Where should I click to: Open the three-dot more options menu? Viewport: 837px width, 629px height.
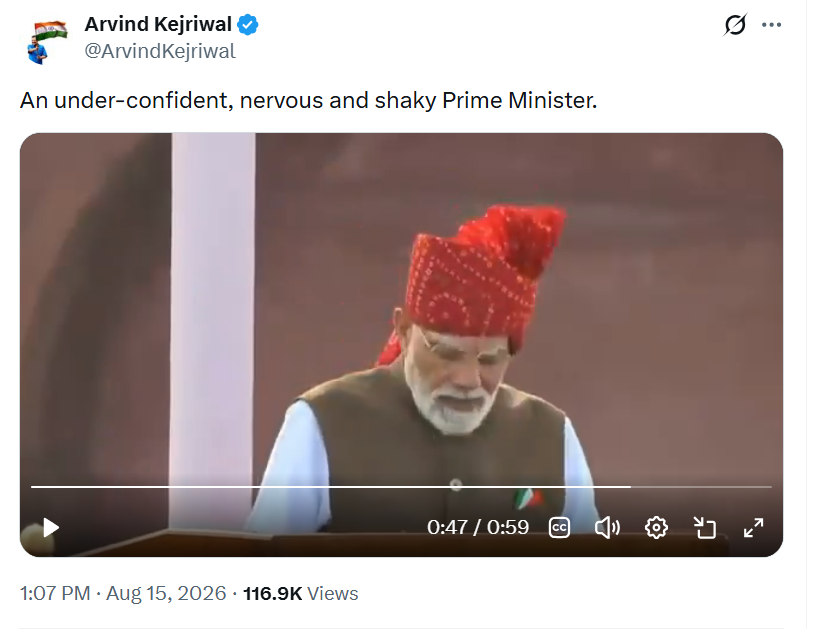[771, 25]
